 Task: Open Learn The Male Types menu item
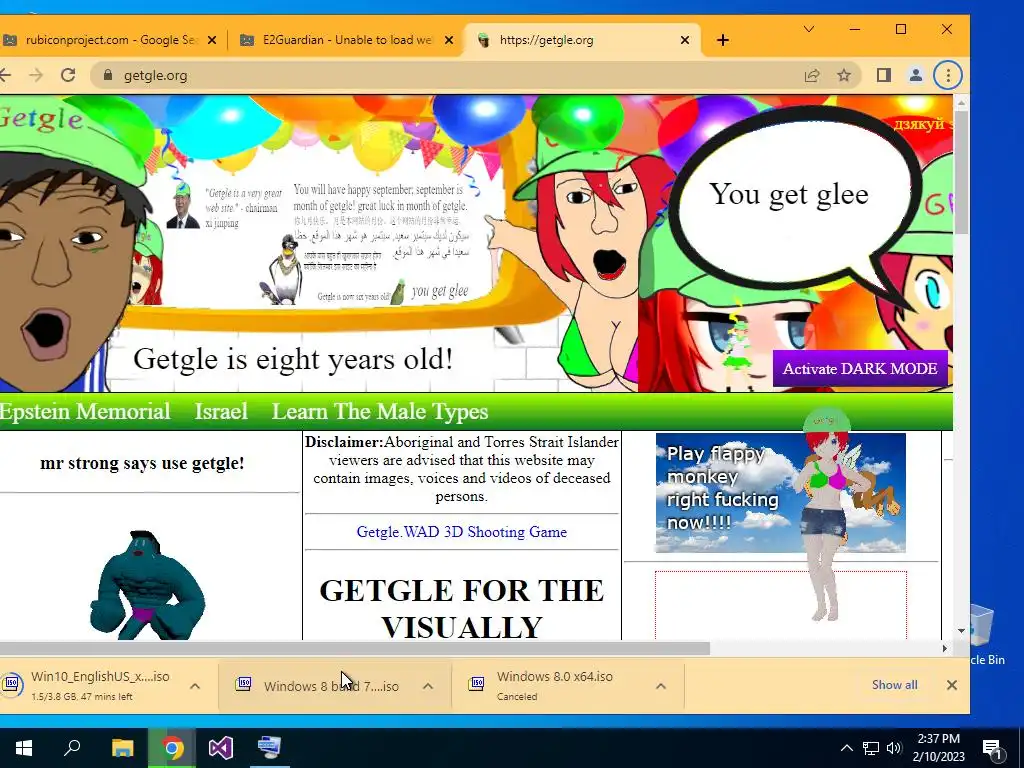379,411
